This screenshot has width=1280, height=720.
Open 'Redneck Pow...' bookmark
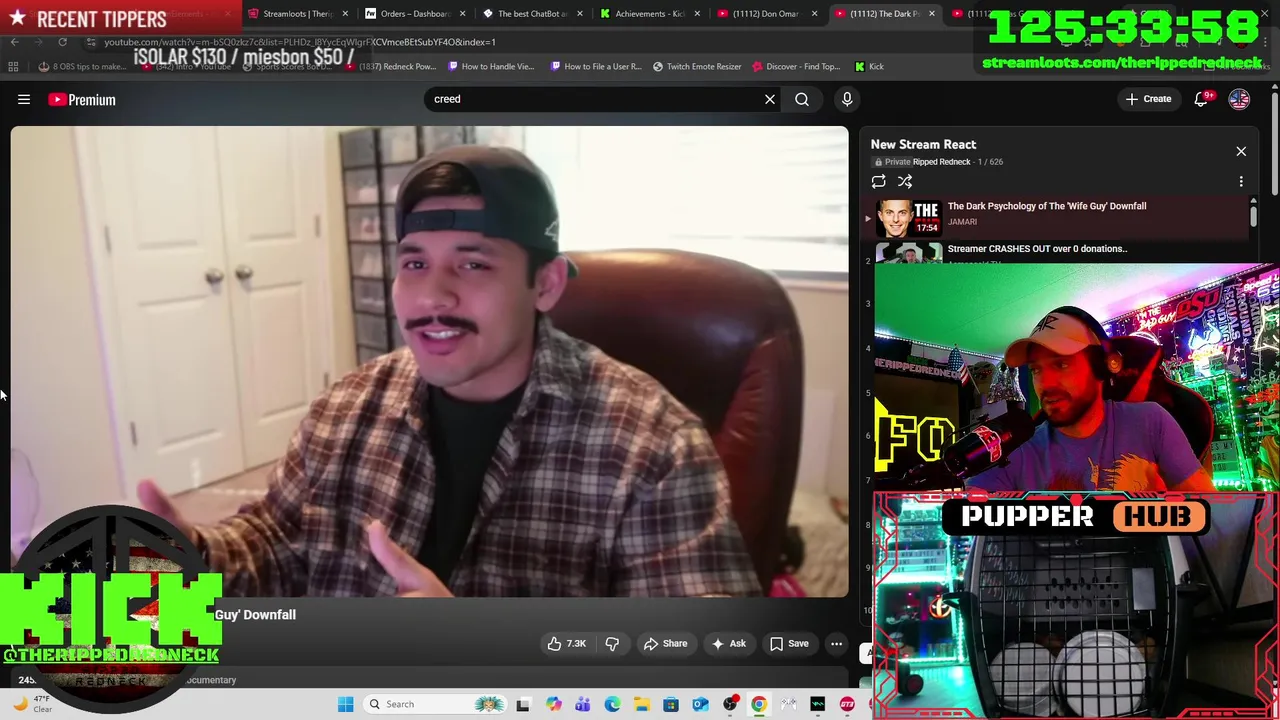pyautogui.click(x=390, y=67)
